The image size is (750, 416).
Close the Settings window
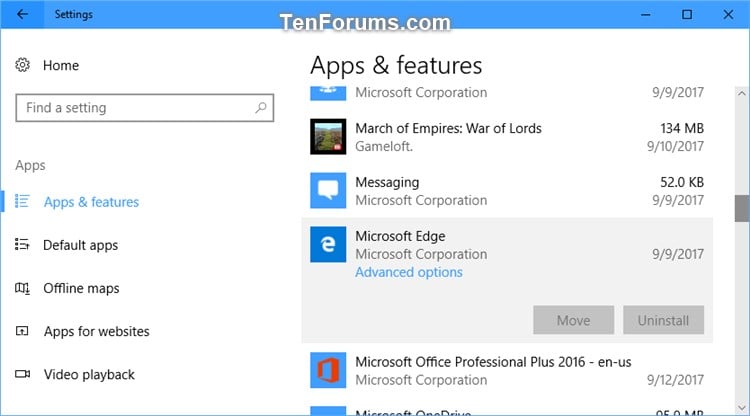tap(728, 14)
